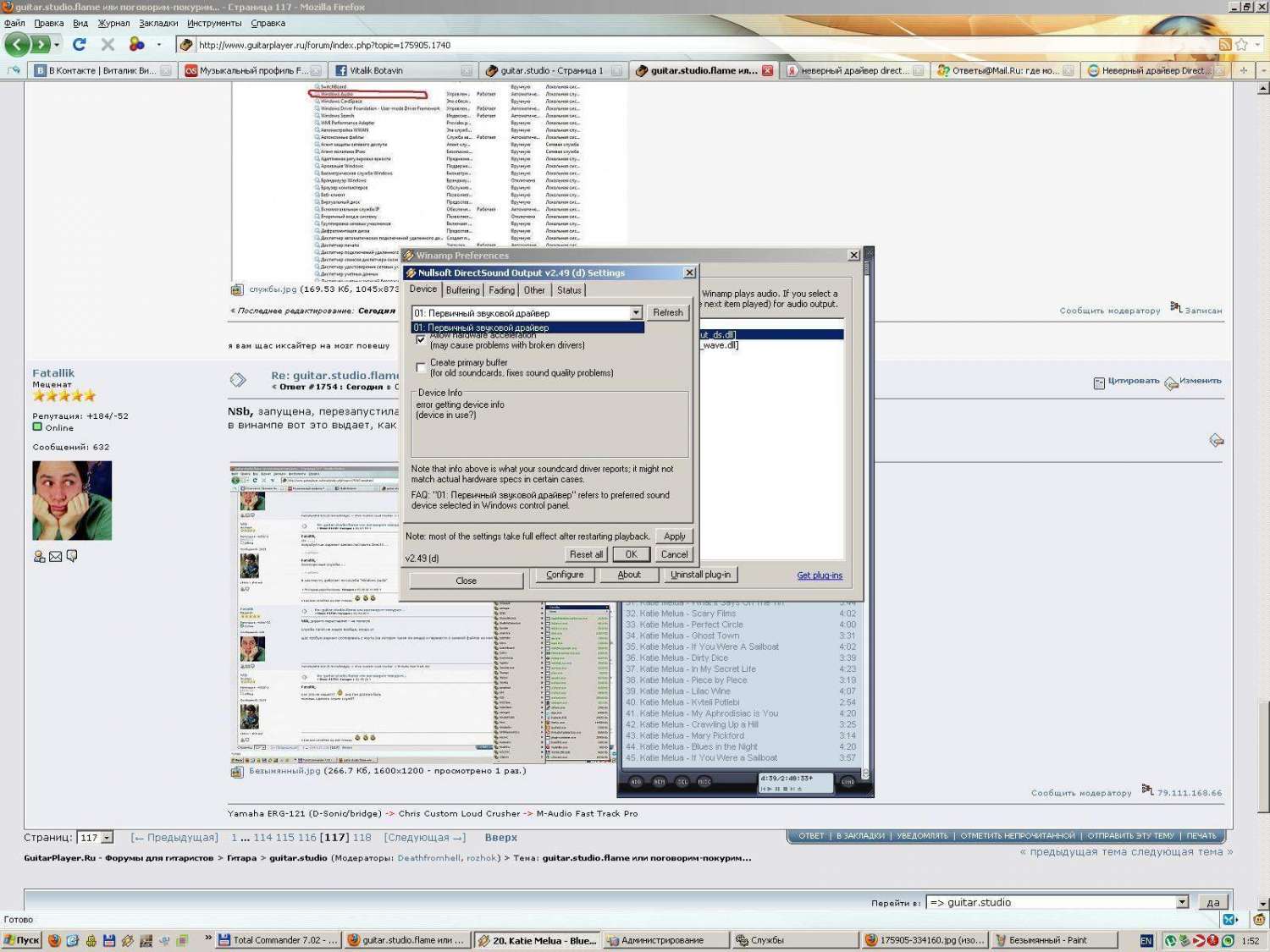The image size is (1270, 952).
Task: Switch to the Vitalik Botavin Facebook tab
Action: point(403,70)
